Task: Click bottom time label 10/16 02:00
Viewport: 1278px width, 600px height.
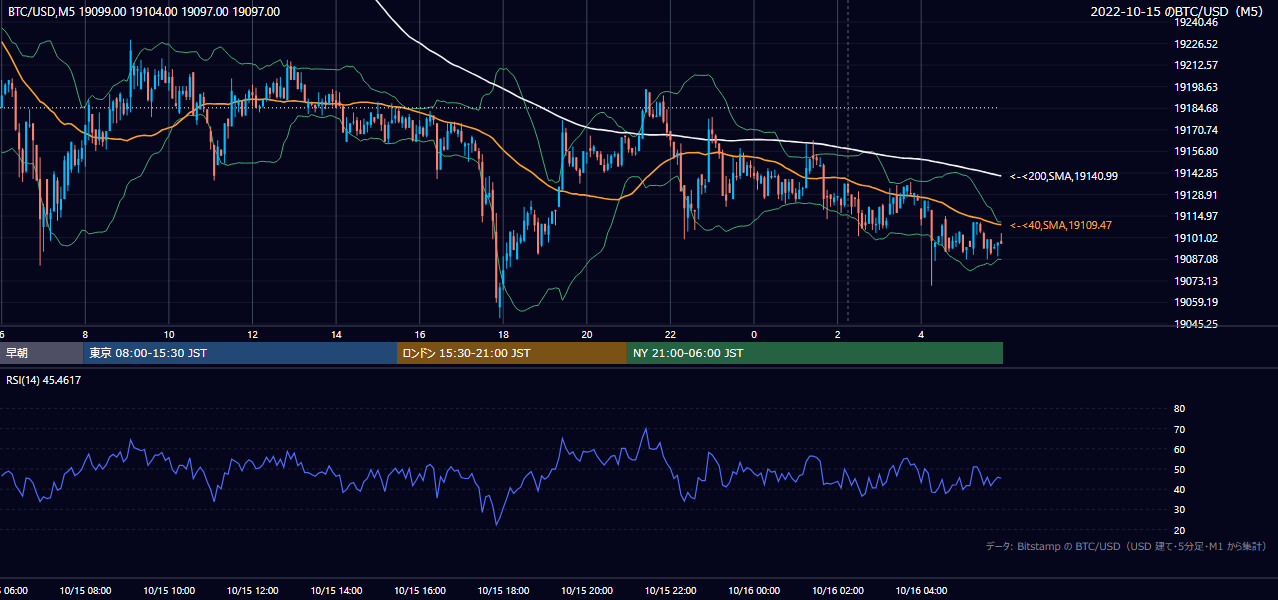Action: click(838, 591)
